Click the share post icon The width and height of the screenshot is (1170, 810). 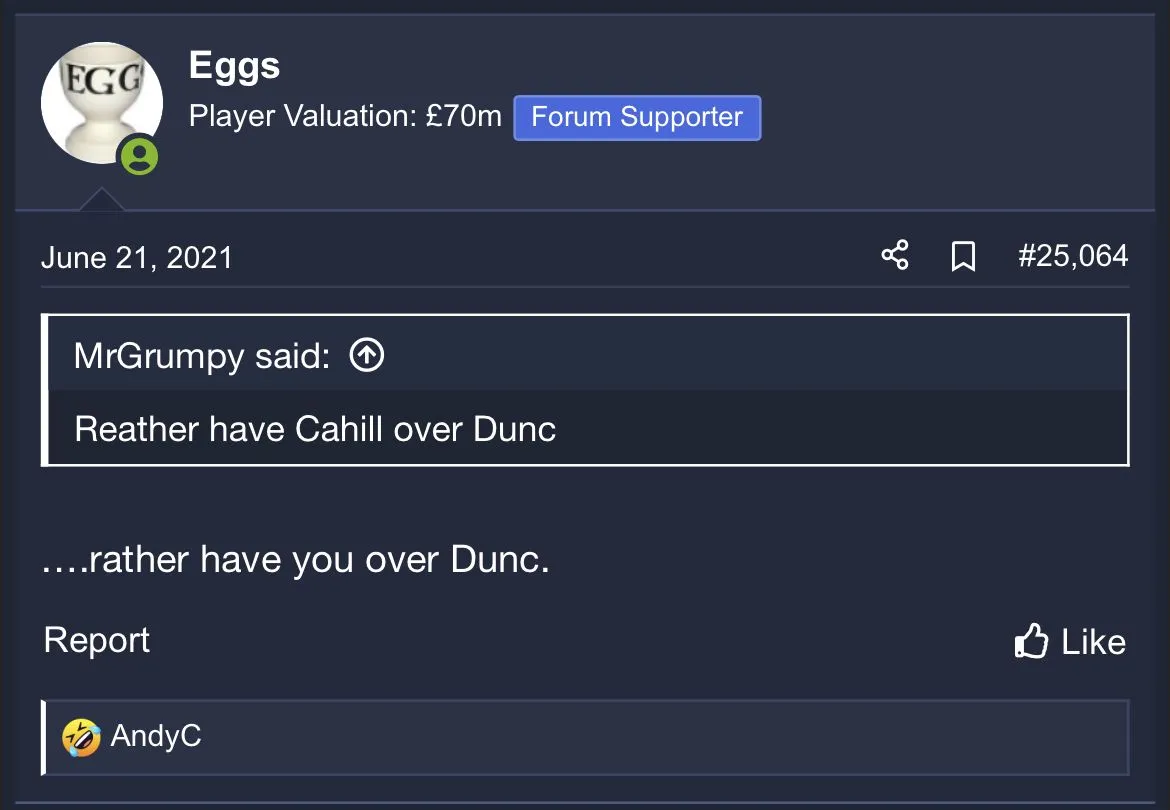(895, 256)
